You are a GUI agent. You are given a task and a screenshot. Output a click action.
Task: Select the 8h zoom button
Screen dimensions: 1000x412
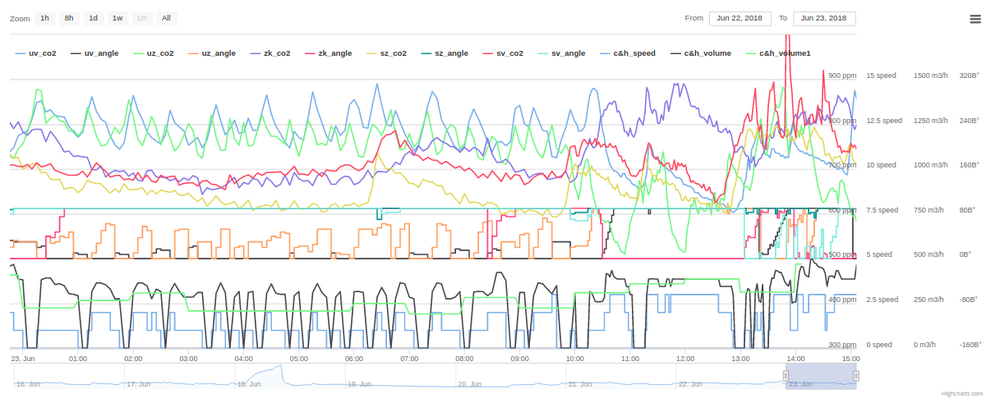[69, 18]
